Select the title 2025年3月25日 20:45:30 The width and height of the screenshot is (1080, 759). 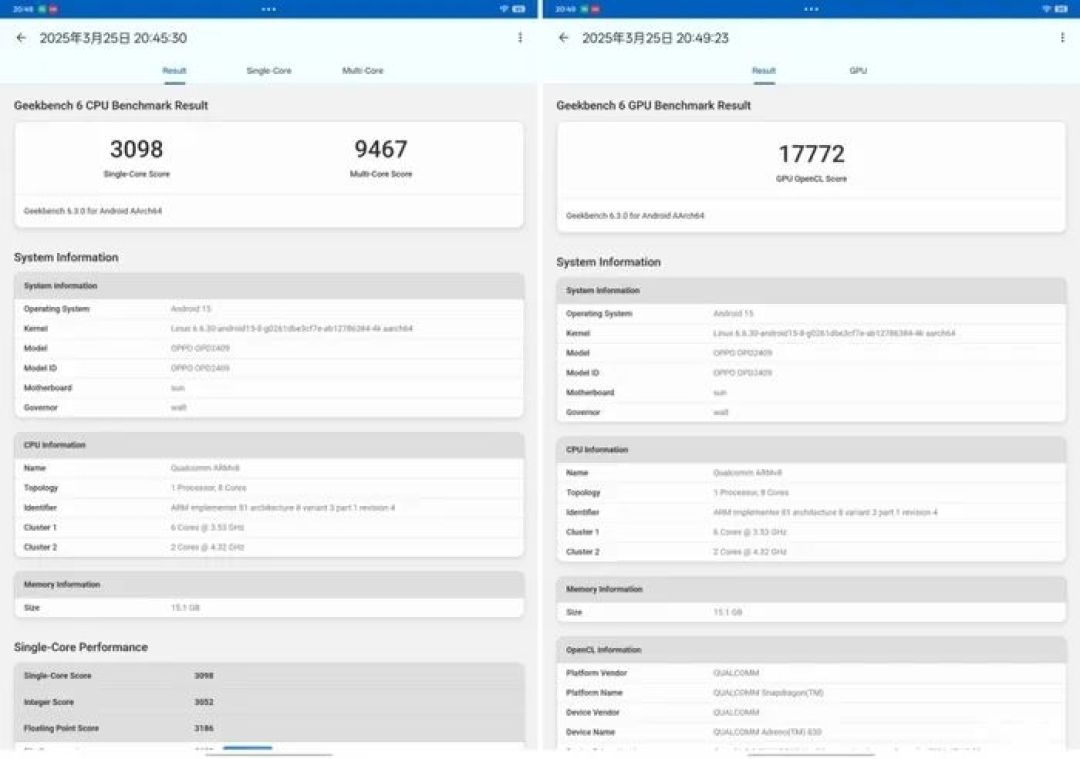pyautogui.click(x=113, y=38)
